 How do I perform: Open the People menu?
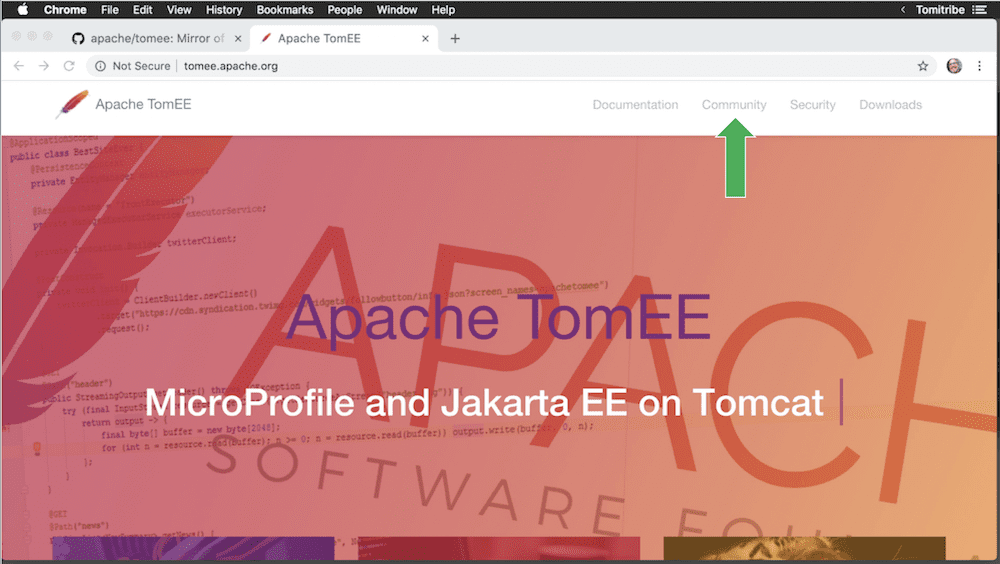(x=344, y=10)
